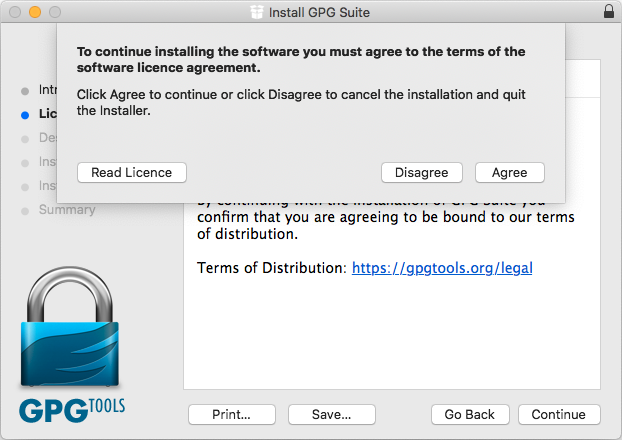Viewport: 622px width, 440px height.
Task: Click the Go Back button
Action: tap(470, 415)
